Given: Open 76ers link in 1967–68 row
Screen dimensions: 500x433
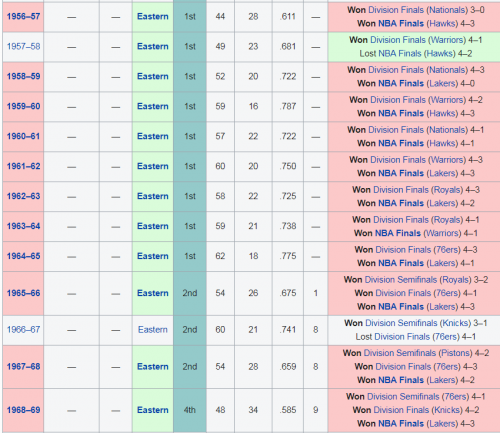Looking at the screenshot, I should click(x=448, y=367).
